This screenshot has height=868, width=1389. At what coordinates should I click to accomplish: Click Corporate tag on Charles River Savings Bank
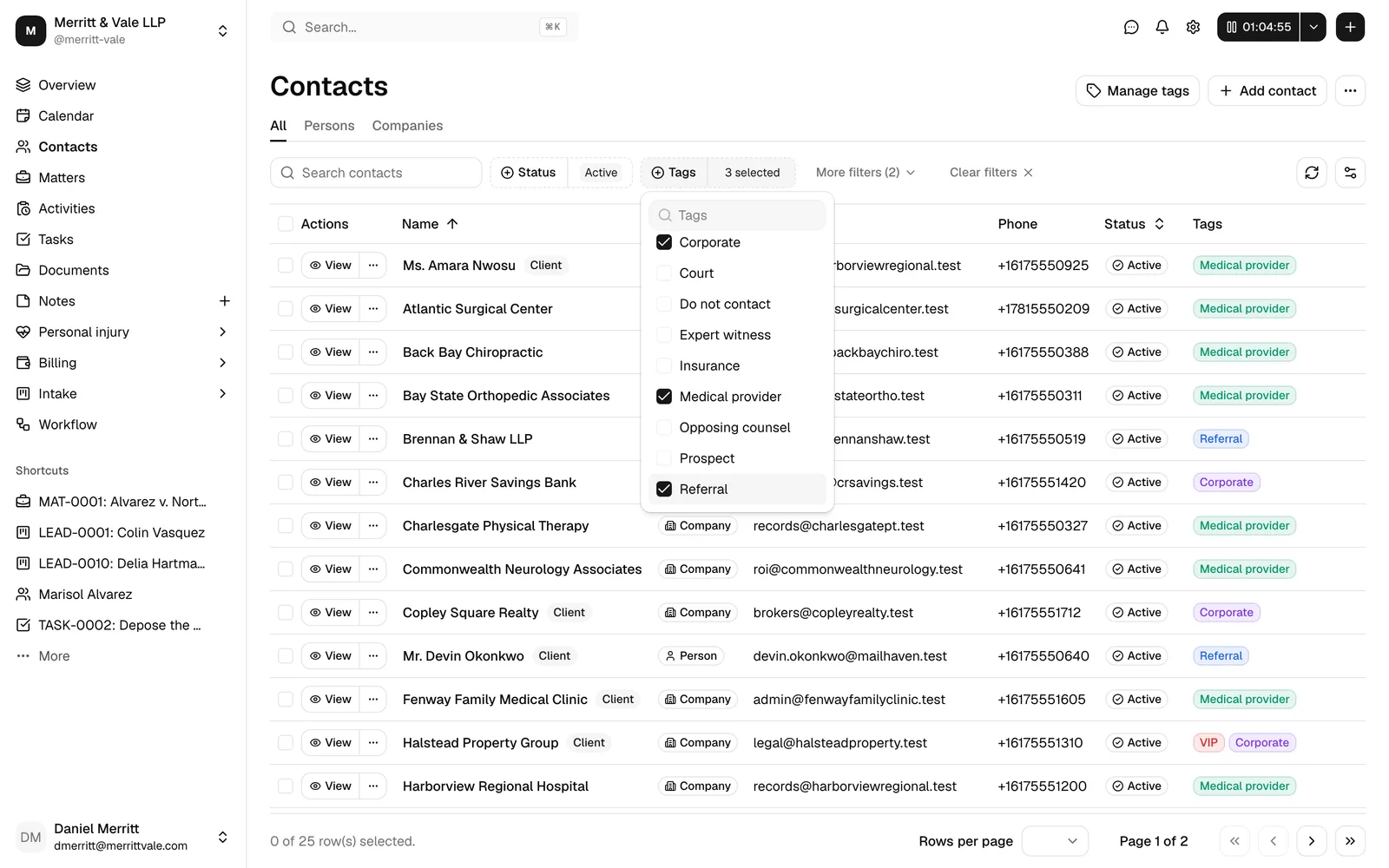1226,483
